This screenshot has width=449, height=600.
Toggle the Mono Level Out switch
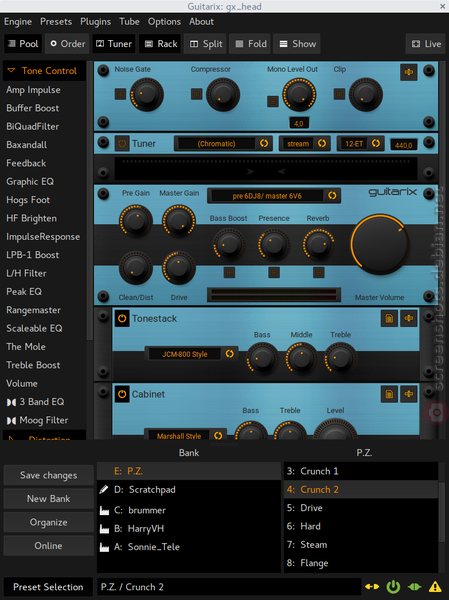273,101
